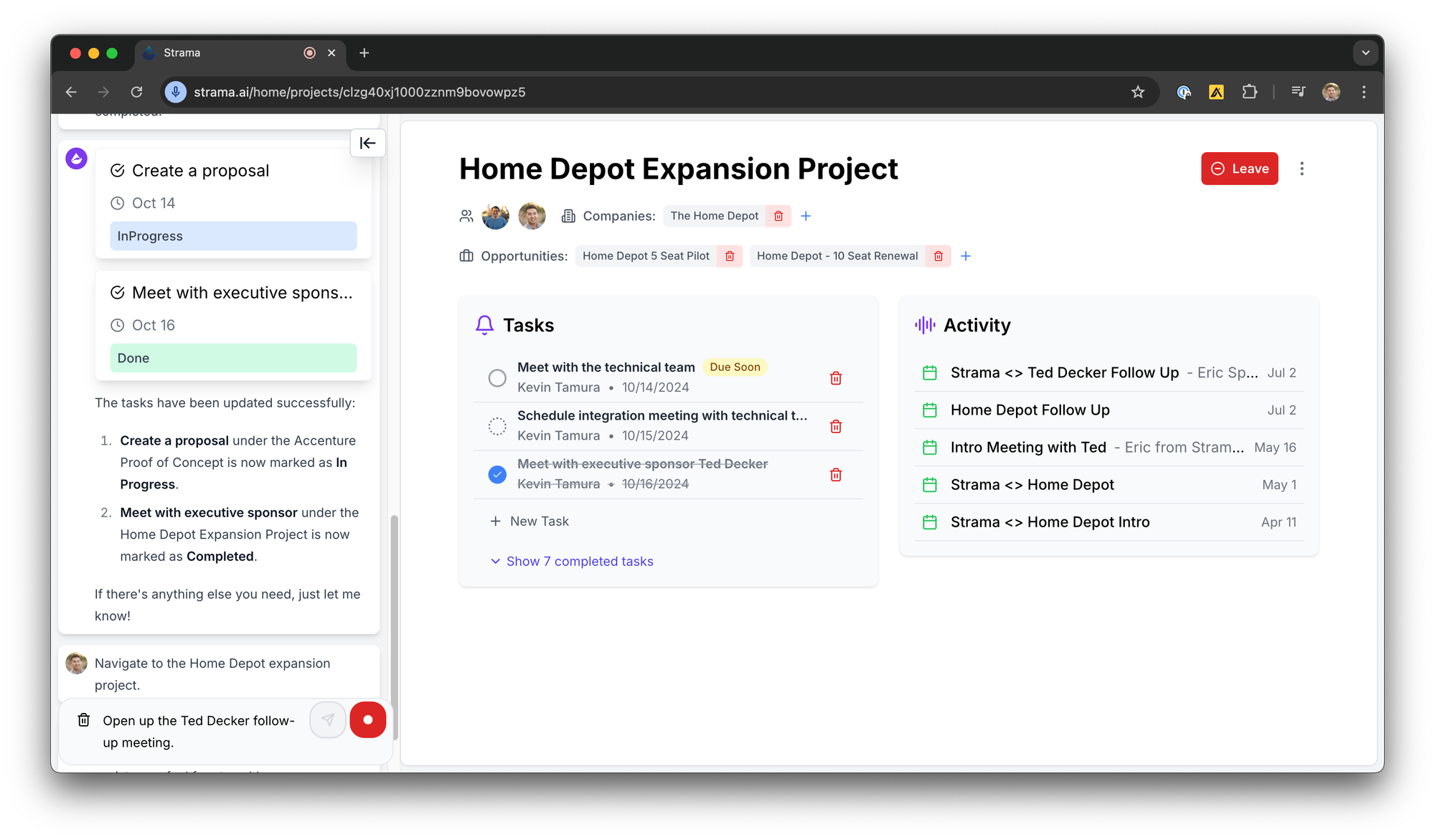Click the red Leave button
Image resolution: width=1435 pixels, height=840 pixels.
[x=1239, y=169]
